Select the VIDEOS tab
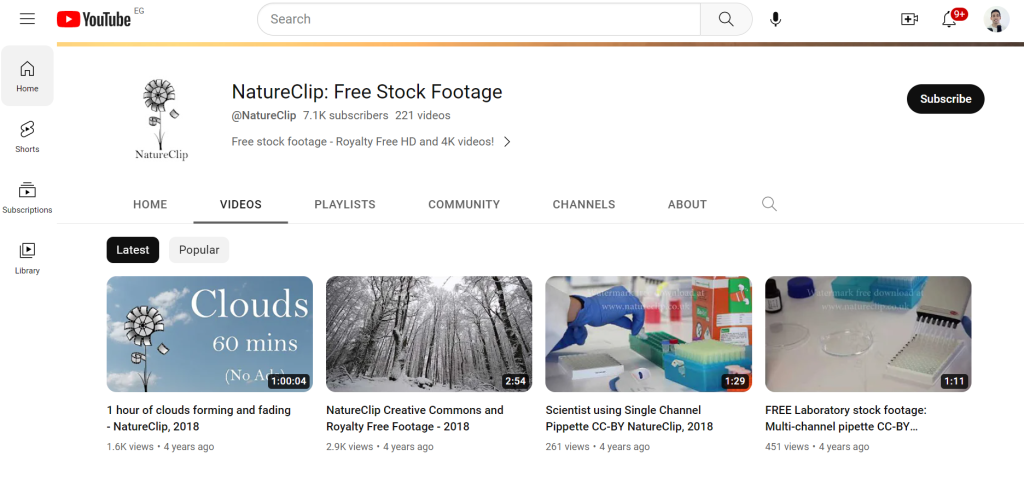 (x=241, y=204)
